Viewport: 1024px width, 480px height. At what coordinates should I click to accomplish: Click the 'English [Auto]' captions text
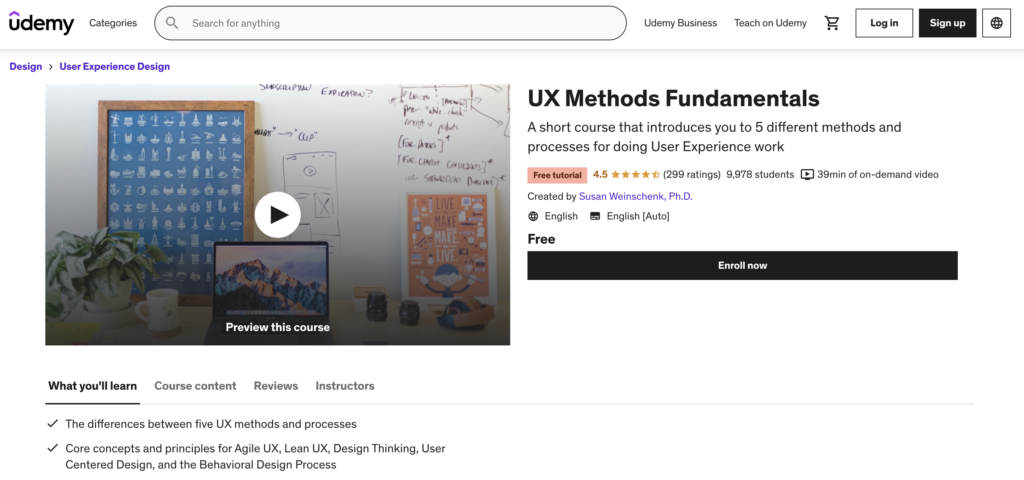click(x=638, y=216)
